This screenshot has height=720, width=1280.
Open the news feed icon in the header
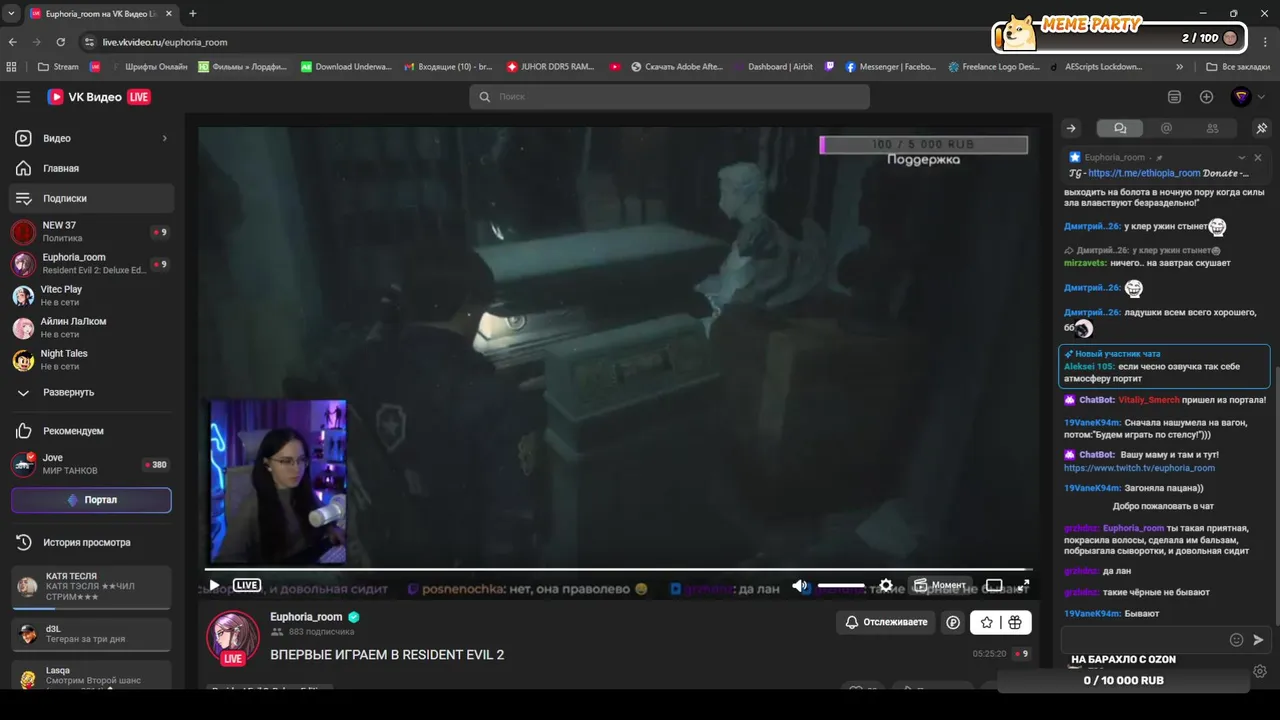click(x=1174, y=97)
